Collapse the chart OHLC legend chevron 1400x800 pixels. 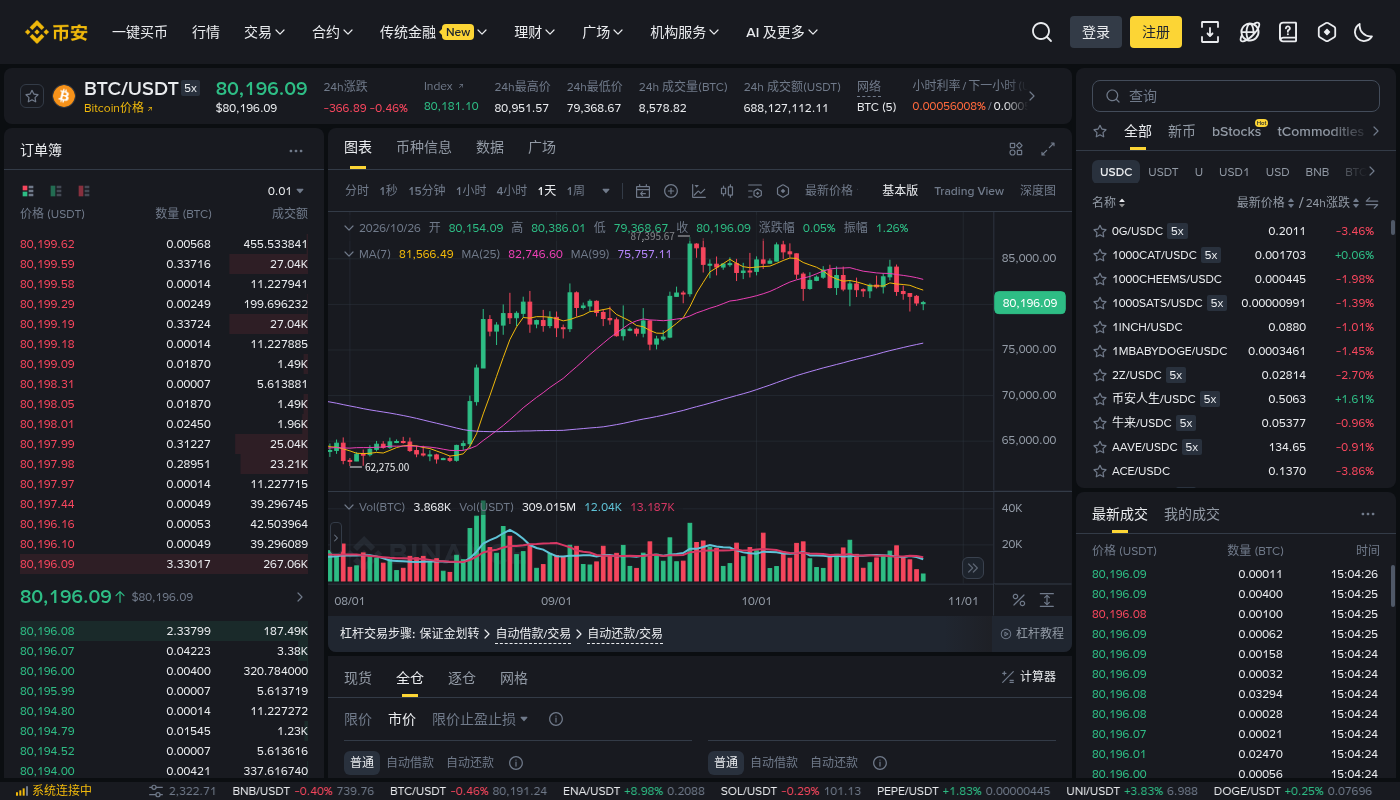click(349, 228)
